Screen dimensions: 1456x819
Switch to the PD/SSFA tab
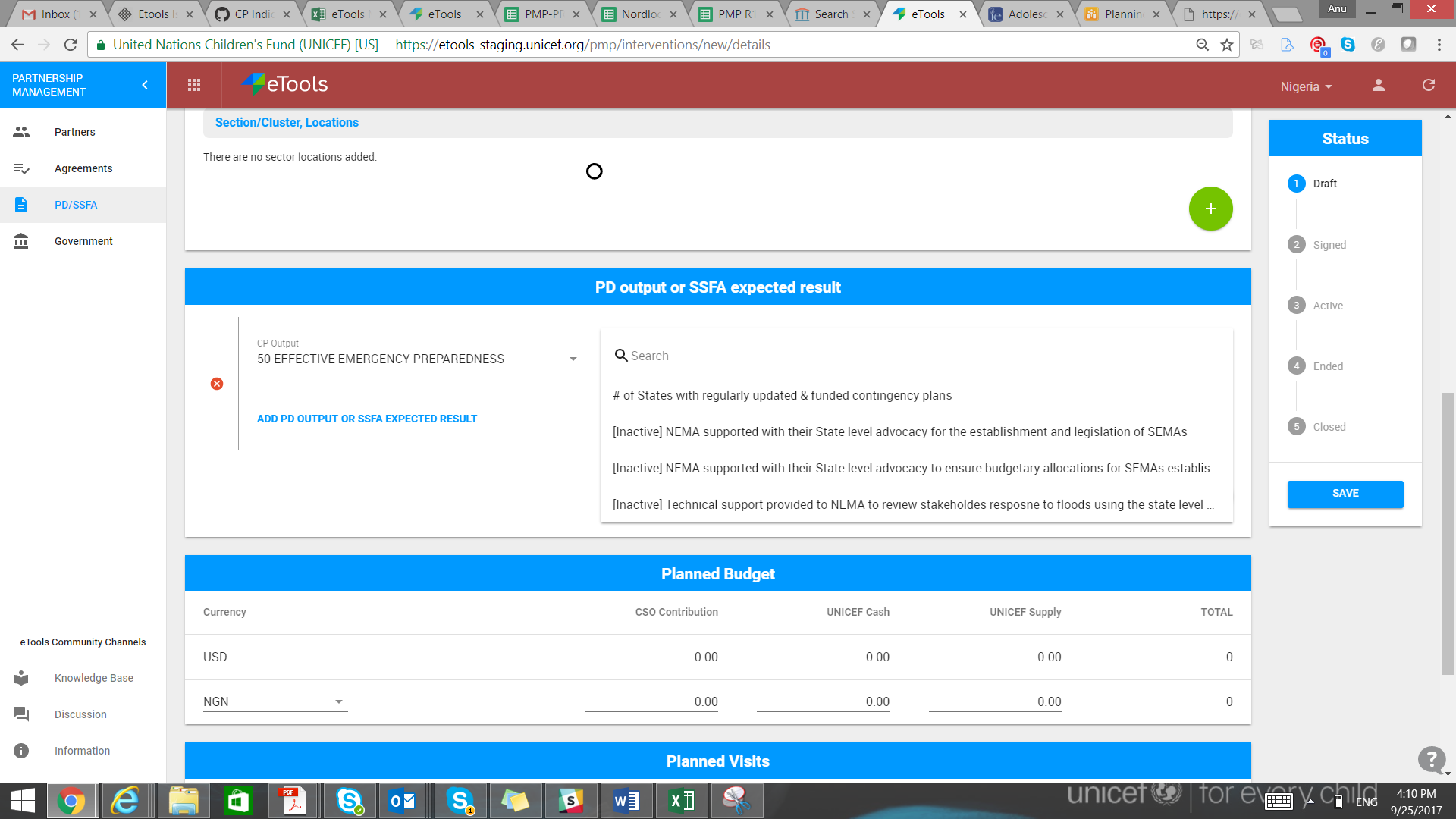[76, 204]
